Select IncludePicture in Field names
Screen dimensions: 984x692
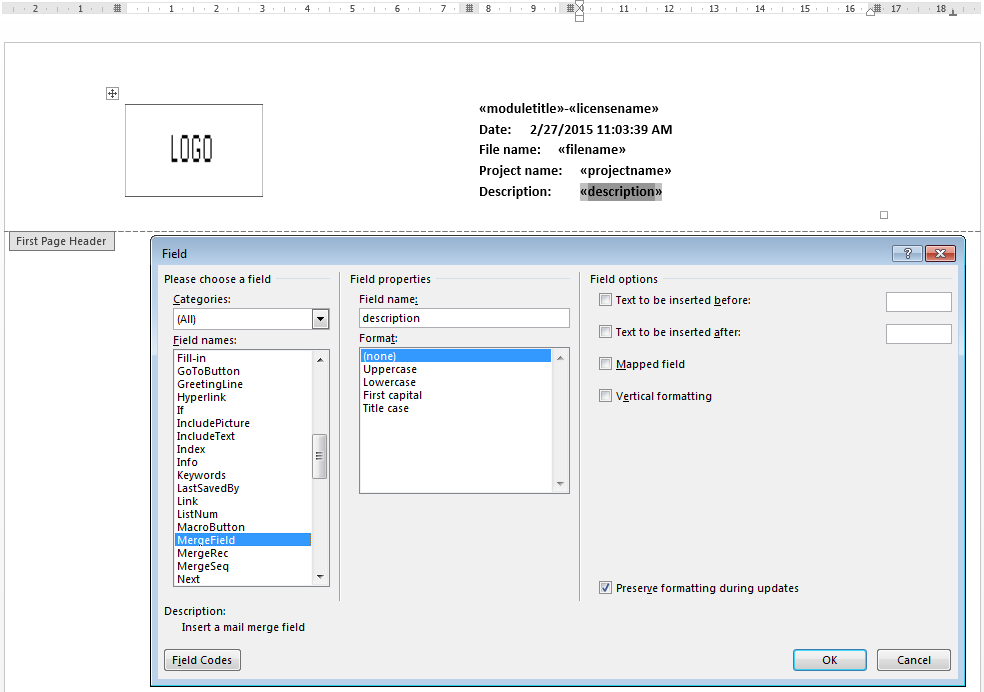pyautogui.click(x=213, y=423)
